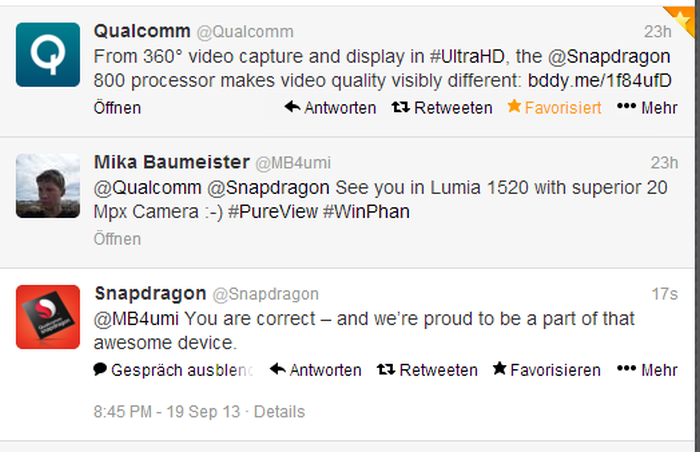Click the orange favorite corner flag icon
Screen dimensions: 700x452
click(x=688, y=13)
